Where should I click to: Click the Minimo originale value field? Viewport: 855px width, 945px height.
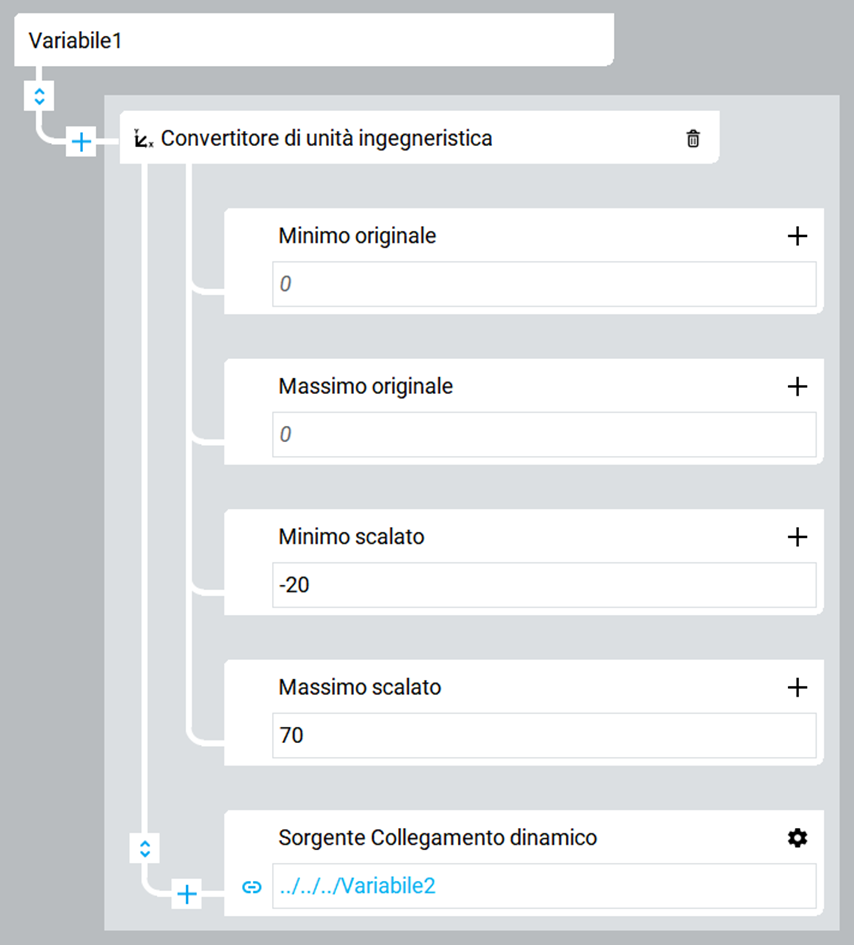click(x=544, y=284)
